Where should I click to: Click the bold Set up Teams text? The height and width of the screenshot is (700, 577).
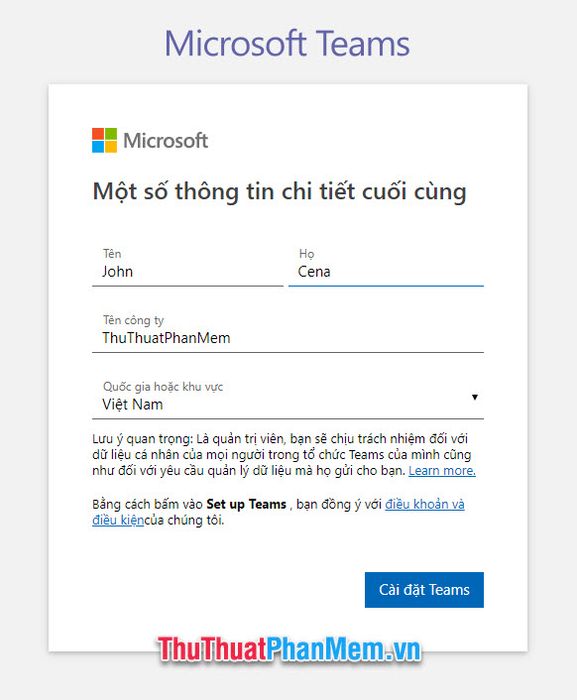coord(246,504)
